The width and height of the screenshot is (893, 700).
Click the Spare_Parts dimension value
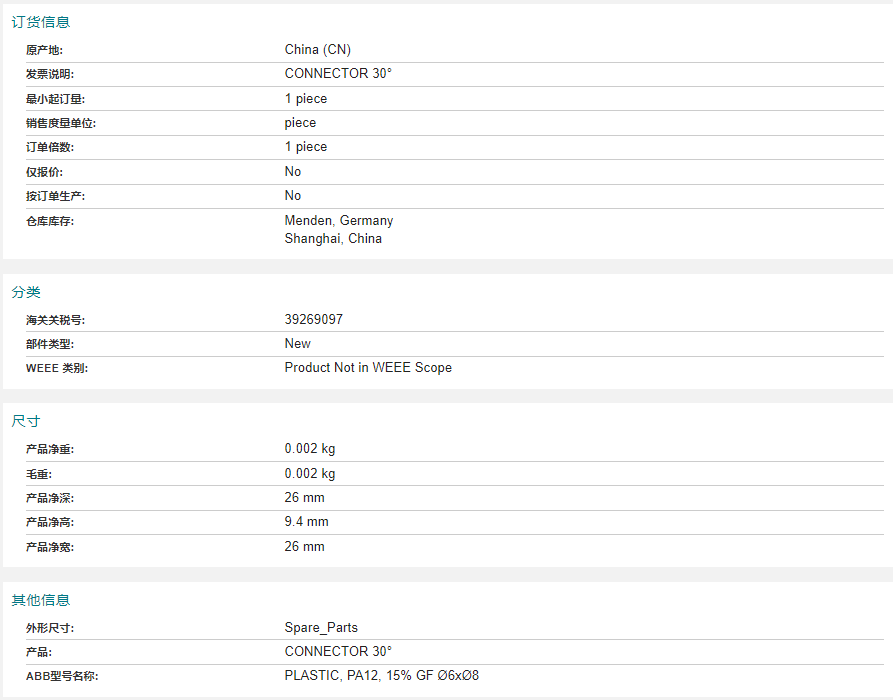[x=321, y=628]
